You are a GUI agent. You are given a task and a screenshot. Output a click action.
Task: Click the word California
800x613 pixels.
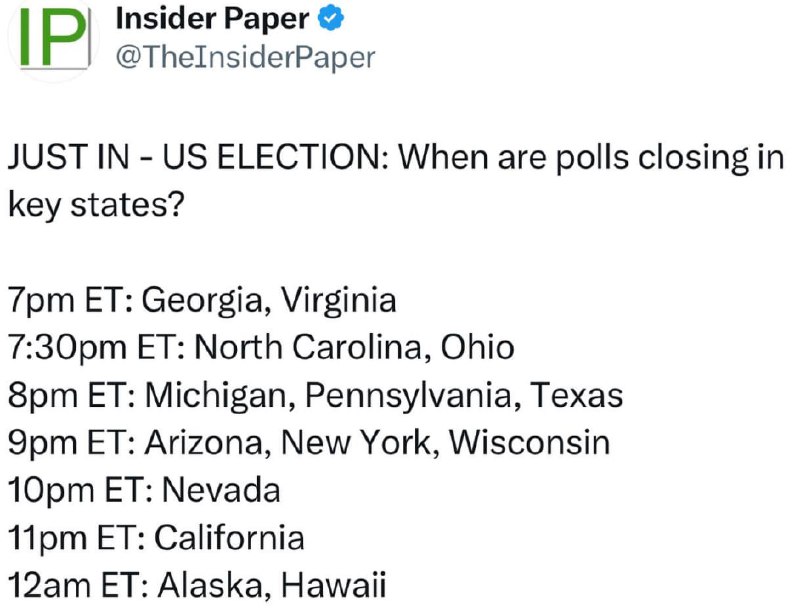pyautogui.click(x=230, y=538)
